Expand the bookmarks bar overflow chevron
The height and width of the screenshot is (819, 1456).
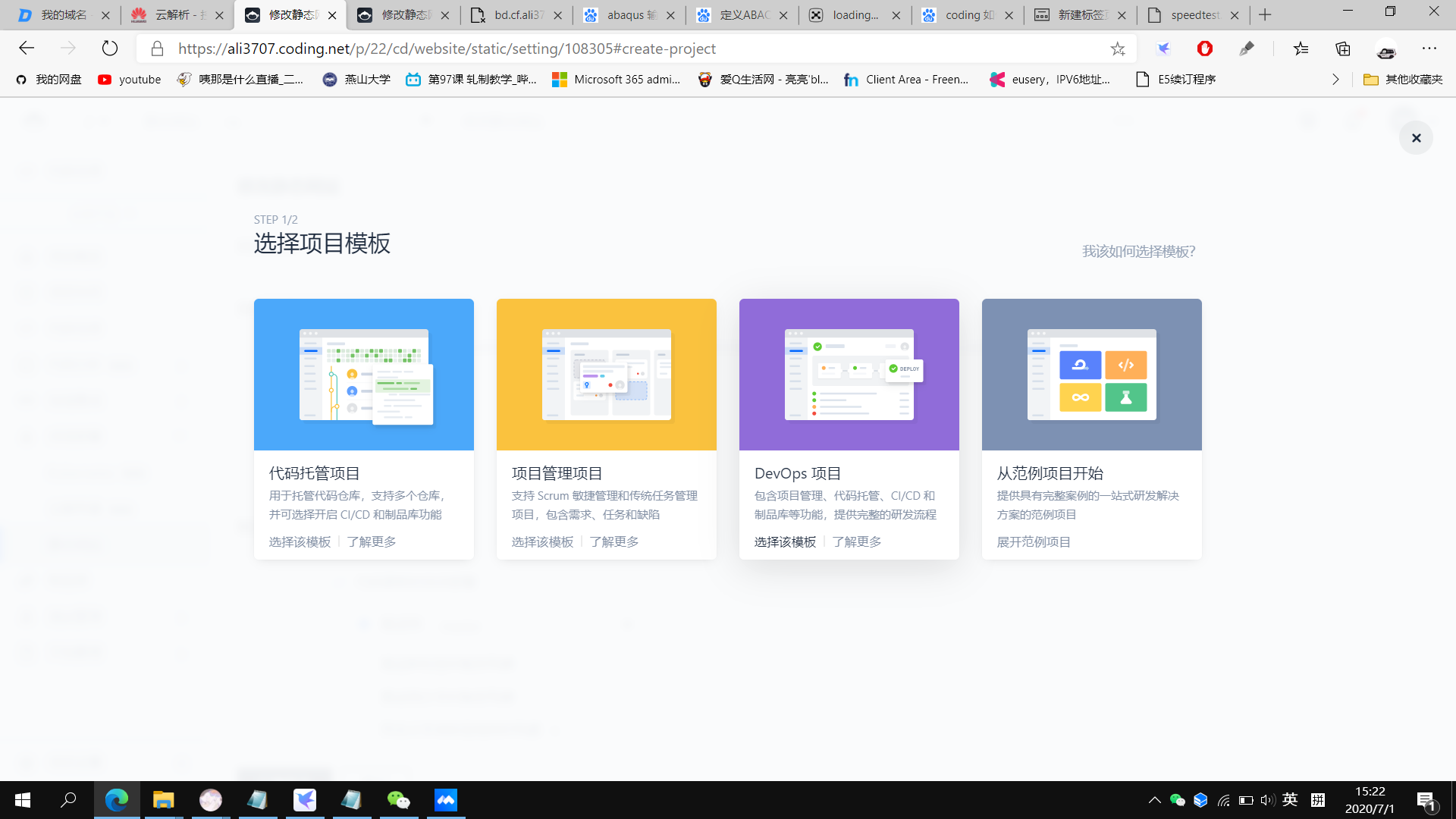coord(1335,79)
